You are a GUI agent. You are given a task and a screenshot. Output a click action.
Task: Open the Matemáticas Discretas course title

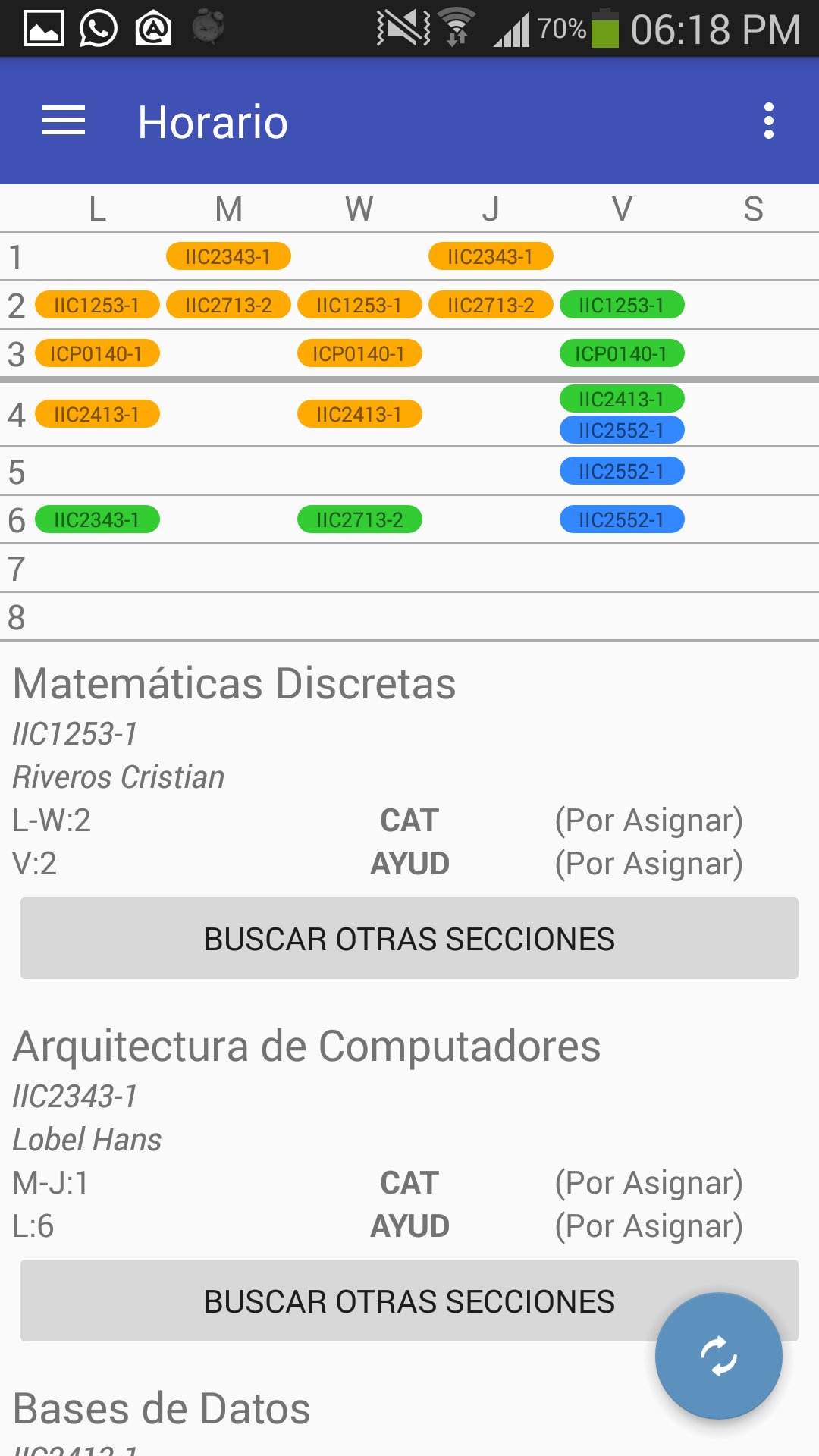pos(234,683)
